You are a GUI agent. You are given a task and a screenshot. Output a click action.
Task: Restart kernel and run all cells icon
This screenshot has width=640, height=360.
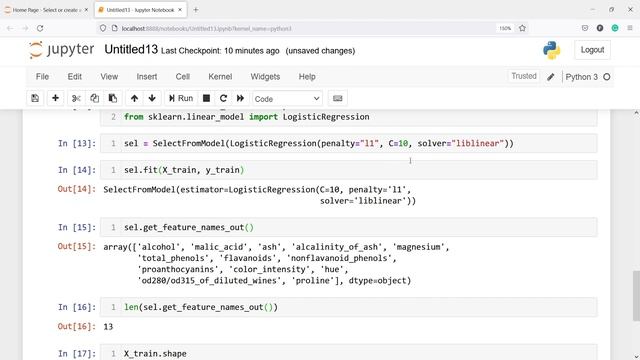pos(240,98)
